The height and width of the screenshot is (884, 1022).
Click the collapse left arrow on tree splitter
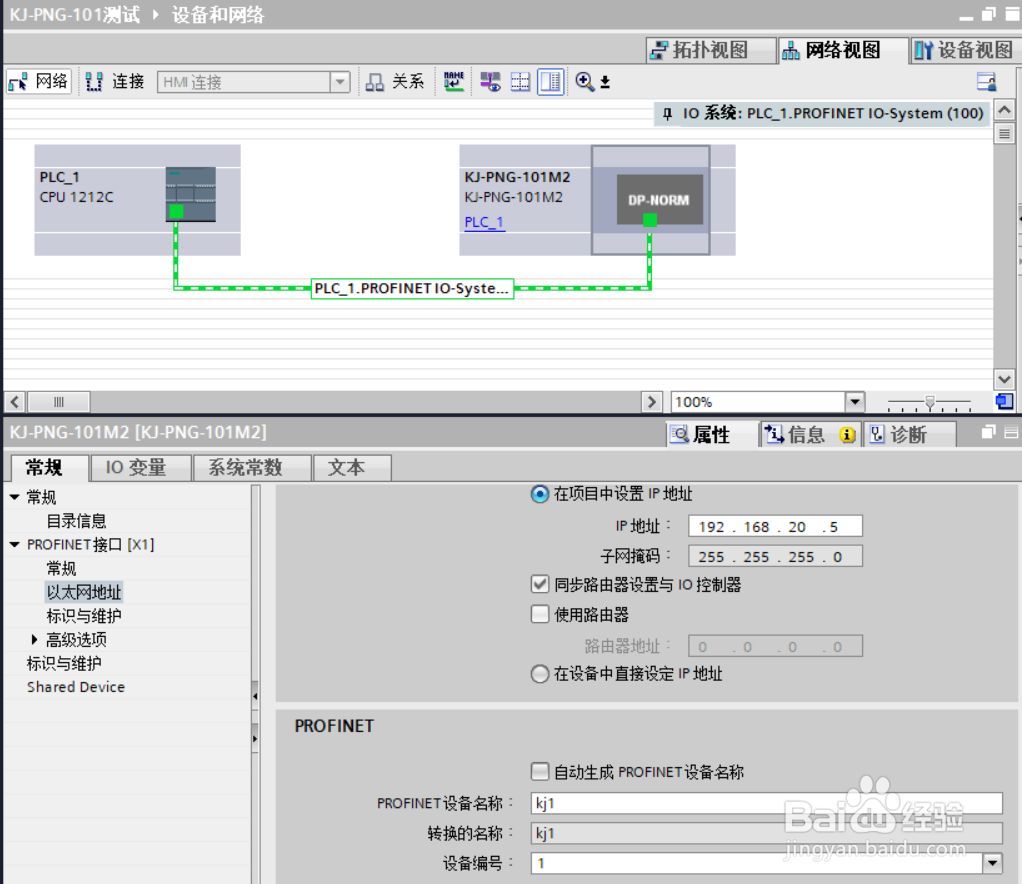pyautogui.click(x=255, y=696)
